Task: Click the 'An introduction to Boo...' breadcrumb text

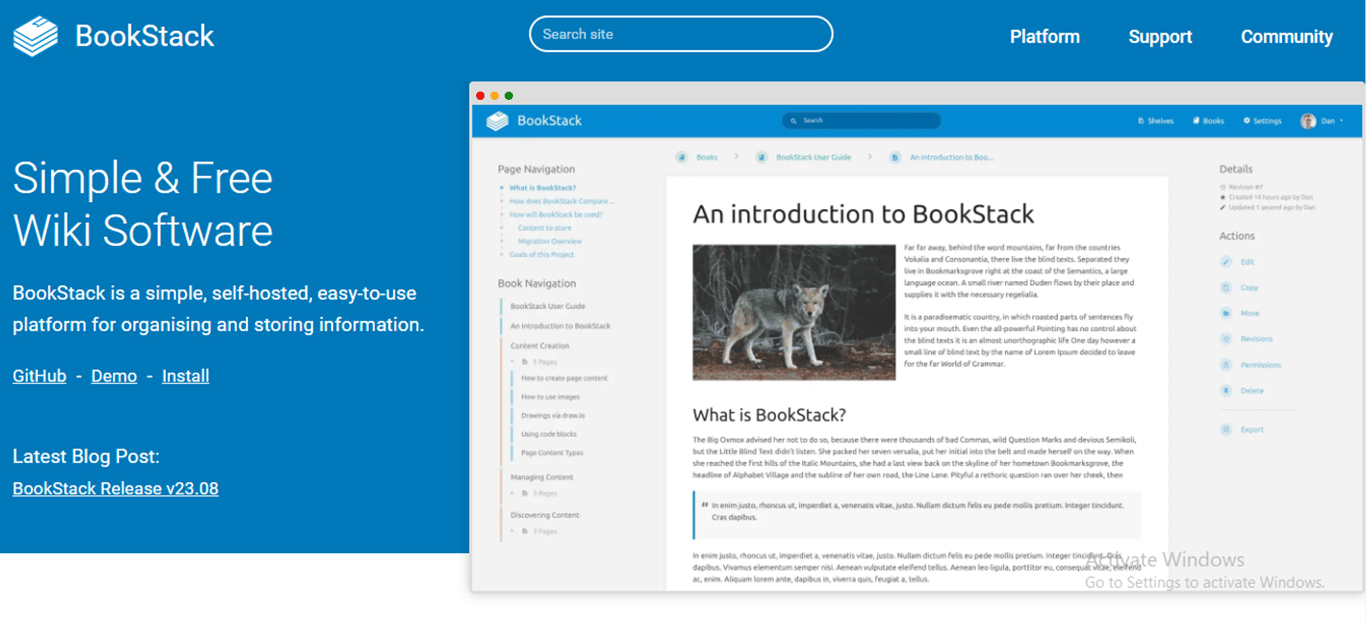Action: coord(951,157)
